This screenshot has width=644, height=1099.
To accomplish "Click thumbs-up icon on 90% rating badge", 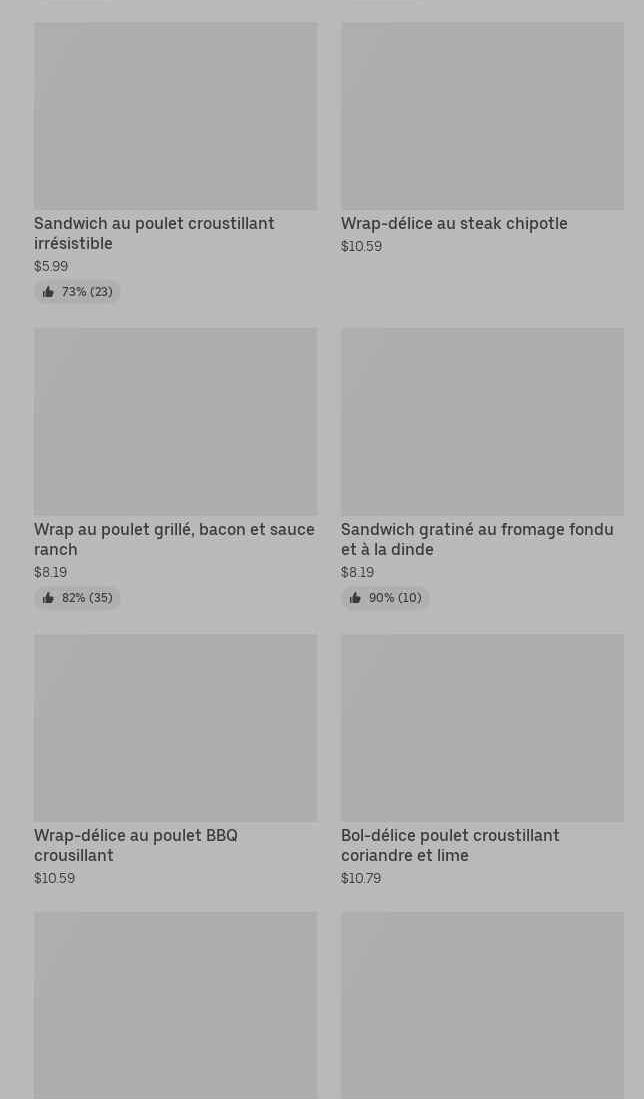I will (355, 598).
